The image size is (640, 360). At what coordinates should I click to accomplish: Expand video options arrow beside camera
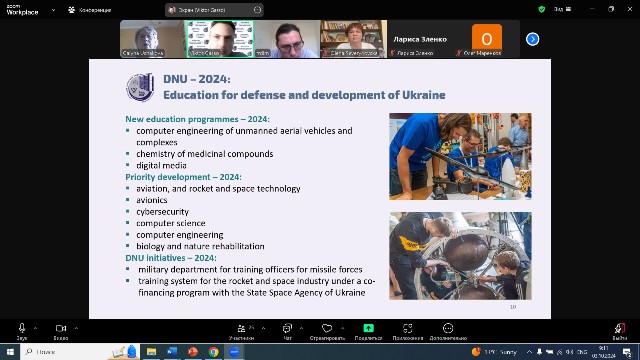coord(76,328)
